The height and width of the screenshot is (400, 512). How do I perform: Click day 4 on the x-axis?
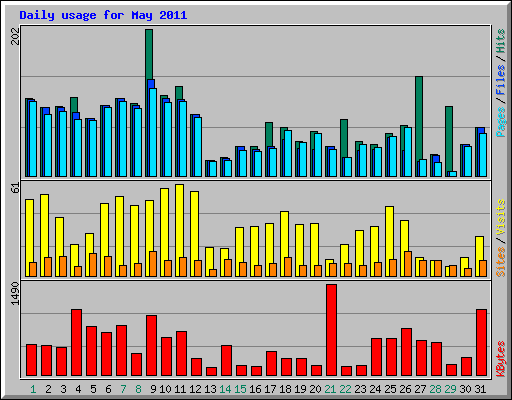coord(78,389)
